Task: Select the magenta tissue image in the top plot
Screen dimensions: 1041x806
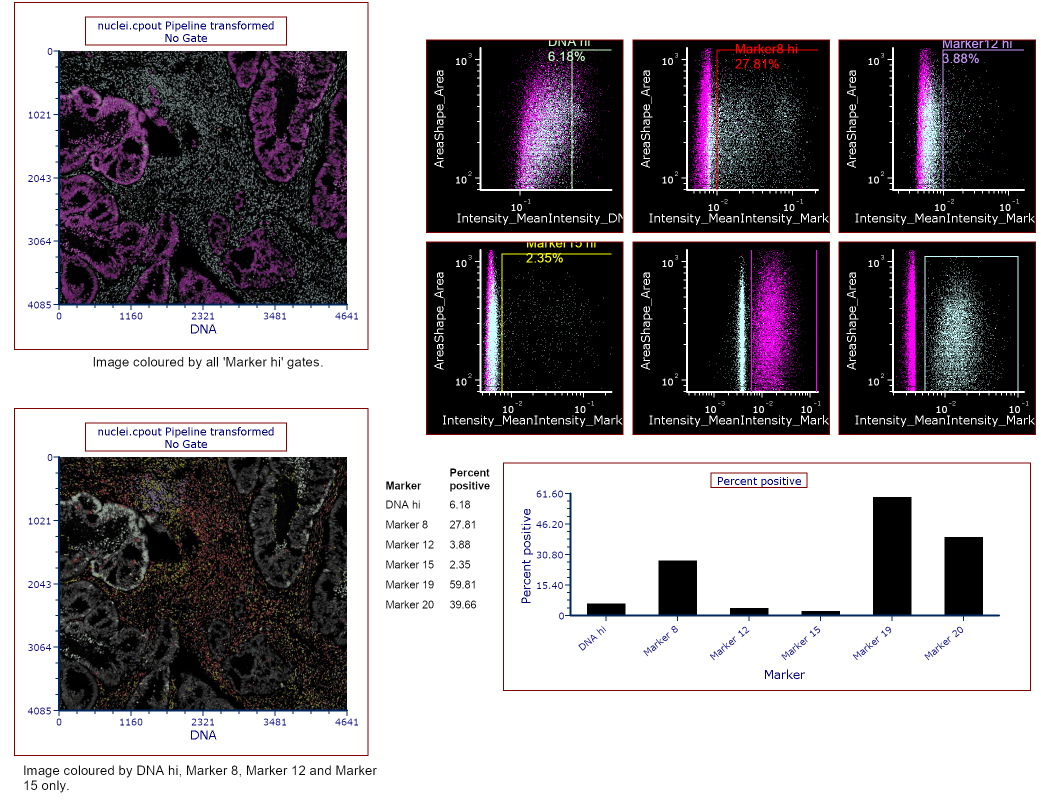Action: pos(203,178)
